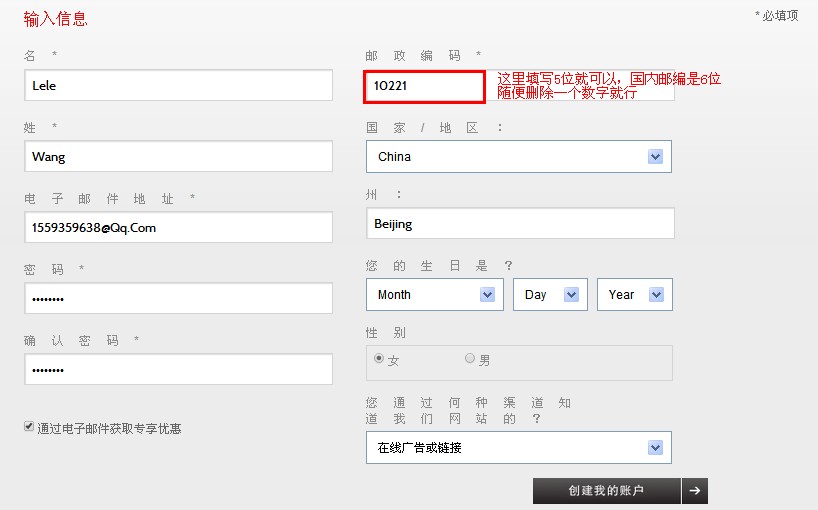
Task: Click the arrow icon of 在线广告或链接 dropdown
Action: [x=655, y=448]
